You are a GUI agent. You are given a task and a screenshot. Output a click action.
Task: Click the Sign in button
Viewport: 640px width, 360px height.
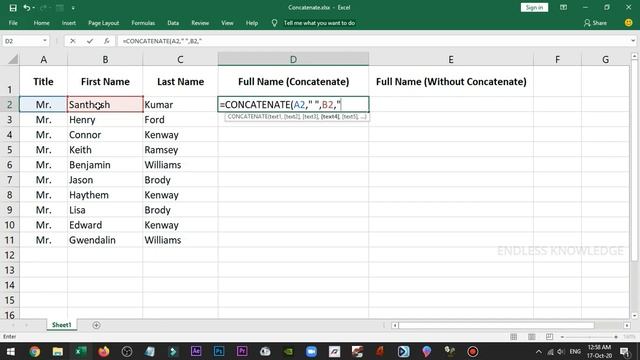click(x=534, y=7)
